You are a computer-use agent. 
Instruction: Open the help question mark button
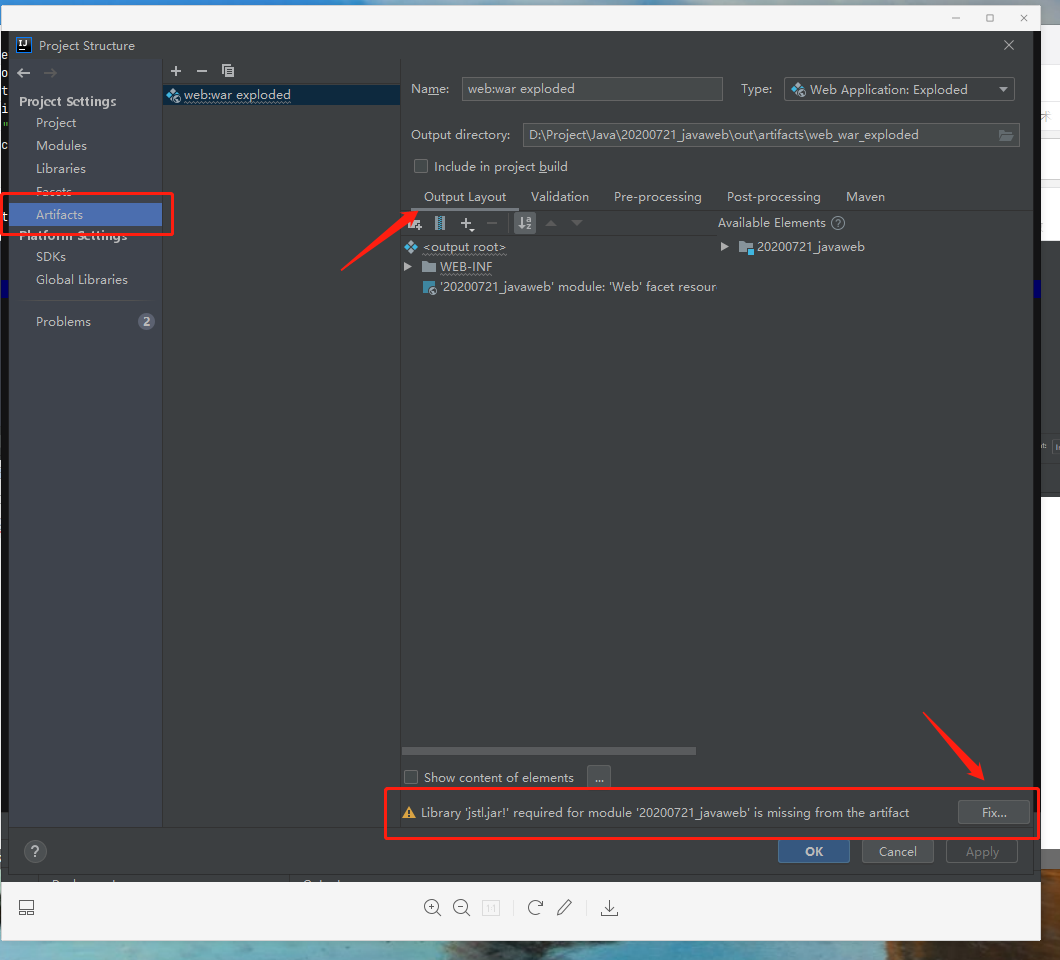(x=35, y=851)
